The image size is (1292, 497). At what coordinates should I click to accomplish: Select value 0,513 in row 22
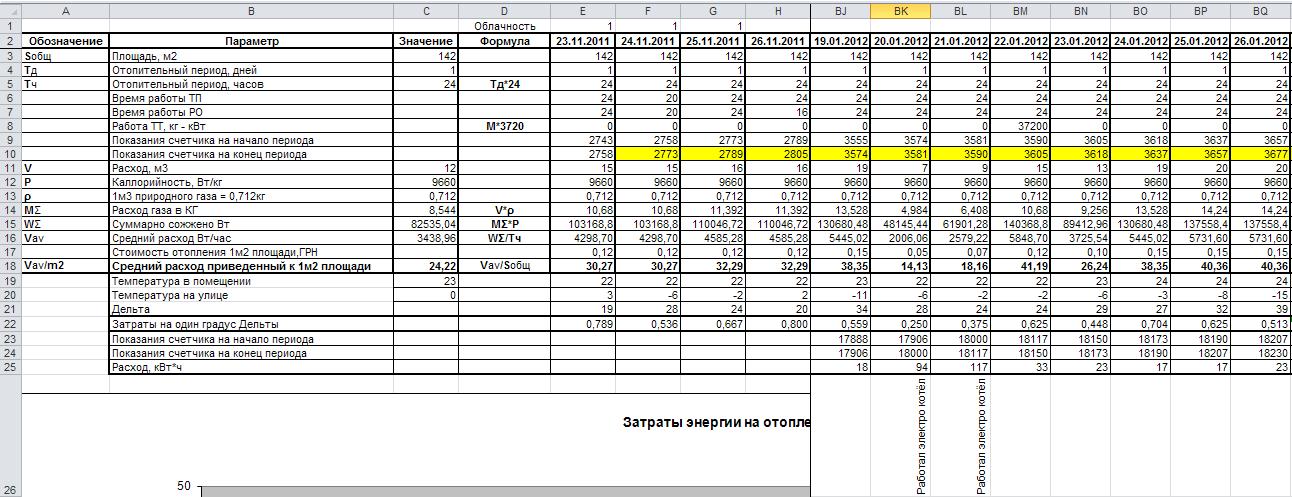tap(1260, 325)
